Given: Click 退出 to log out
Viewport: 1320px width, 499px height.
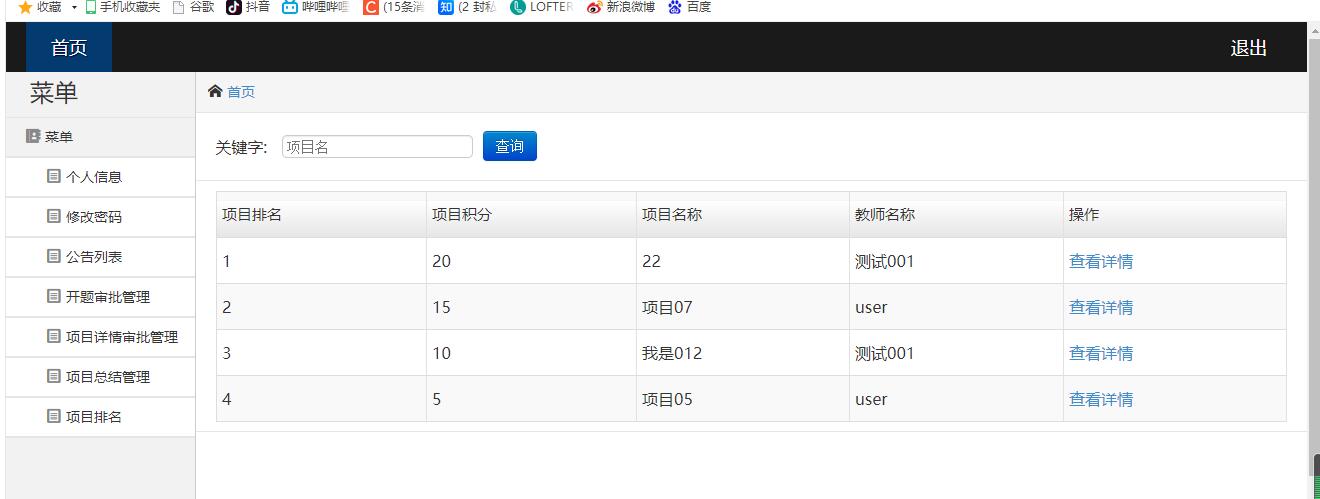Looking at the screenshot, I should click(x=1249, y=48).
